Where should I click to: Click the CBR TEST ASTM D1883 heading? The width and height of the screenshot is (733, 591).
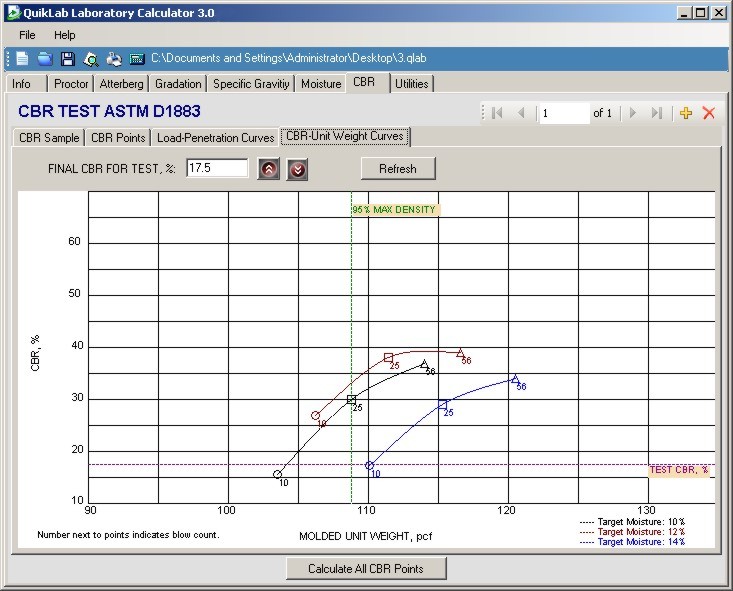tap(109, 111)
